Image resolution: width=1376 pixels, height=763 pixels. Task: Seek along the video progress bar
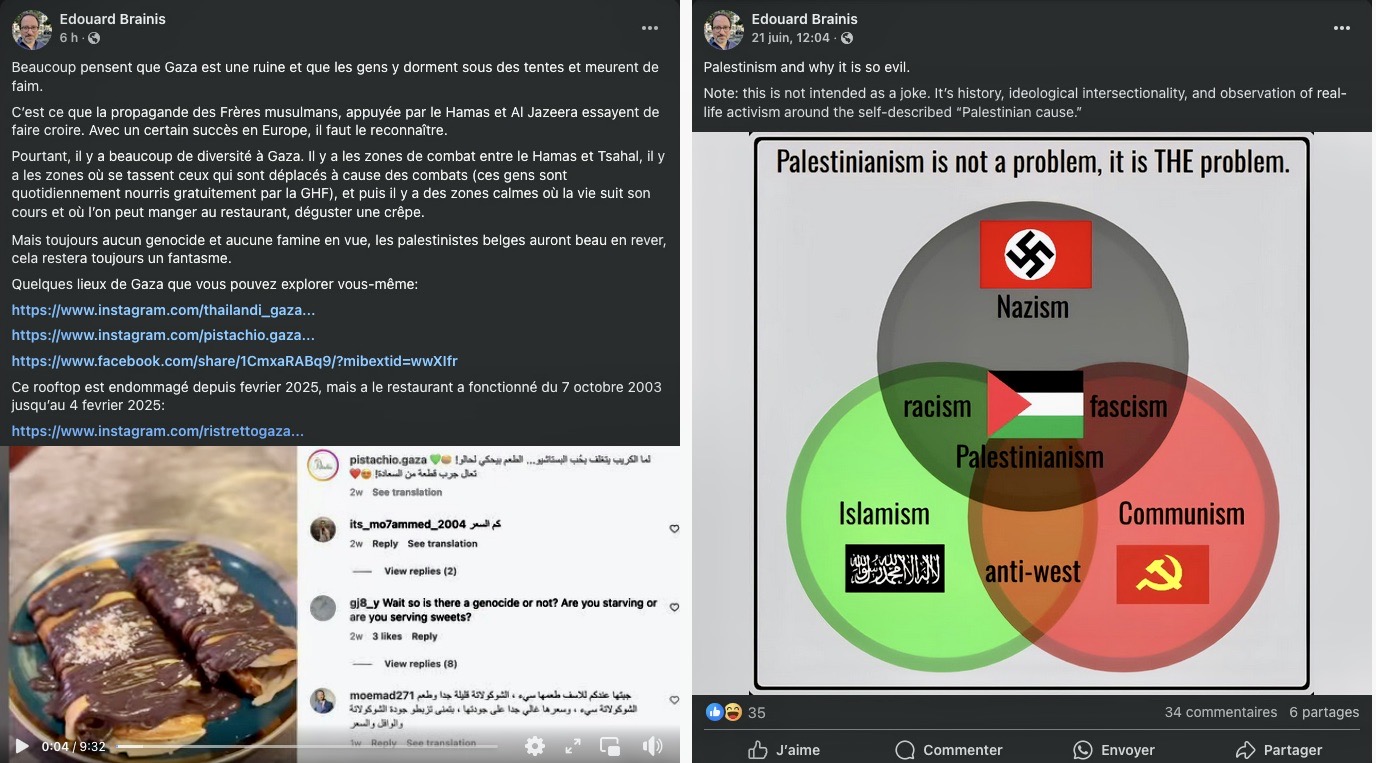[307, 746]
